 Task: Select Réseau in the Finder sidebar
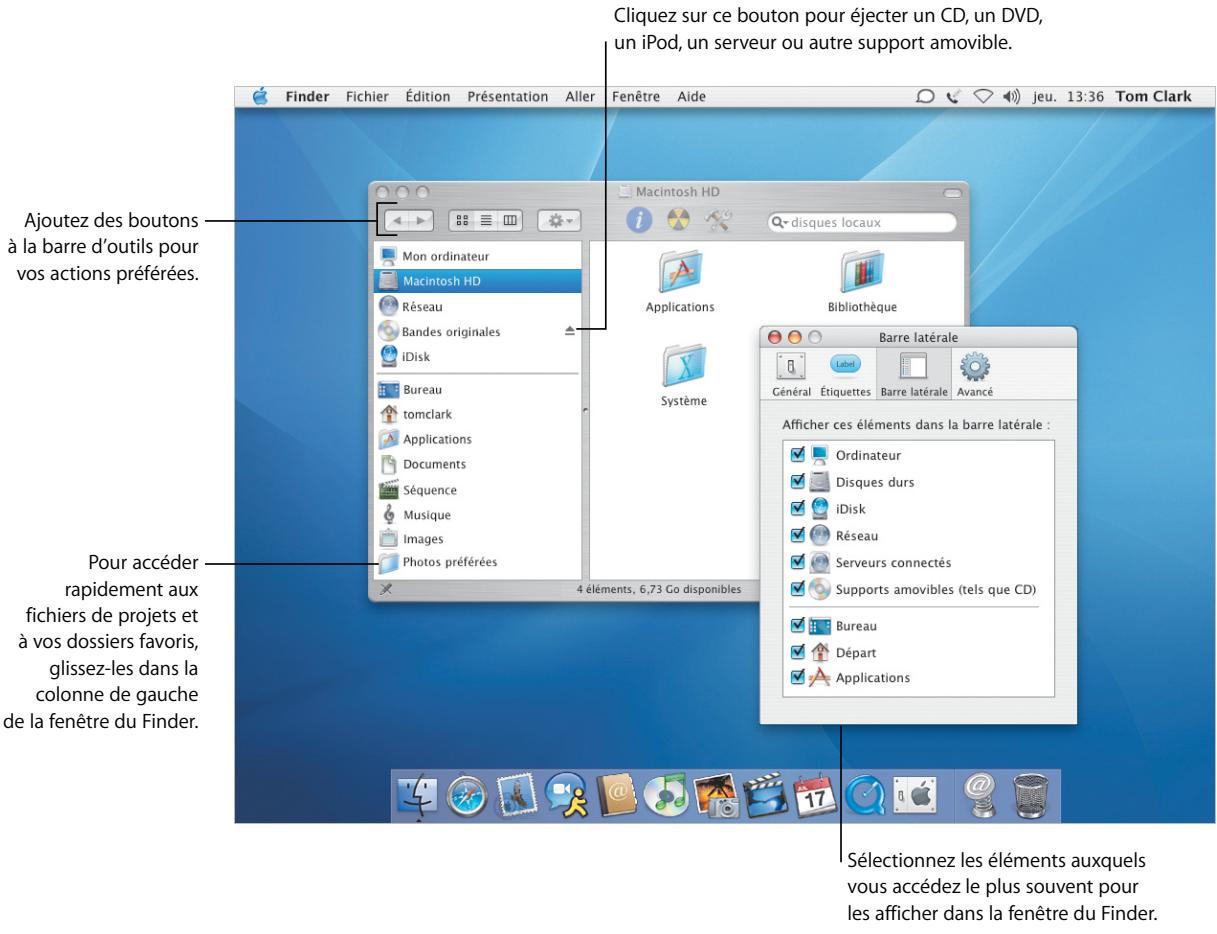(x=476, y=306)
